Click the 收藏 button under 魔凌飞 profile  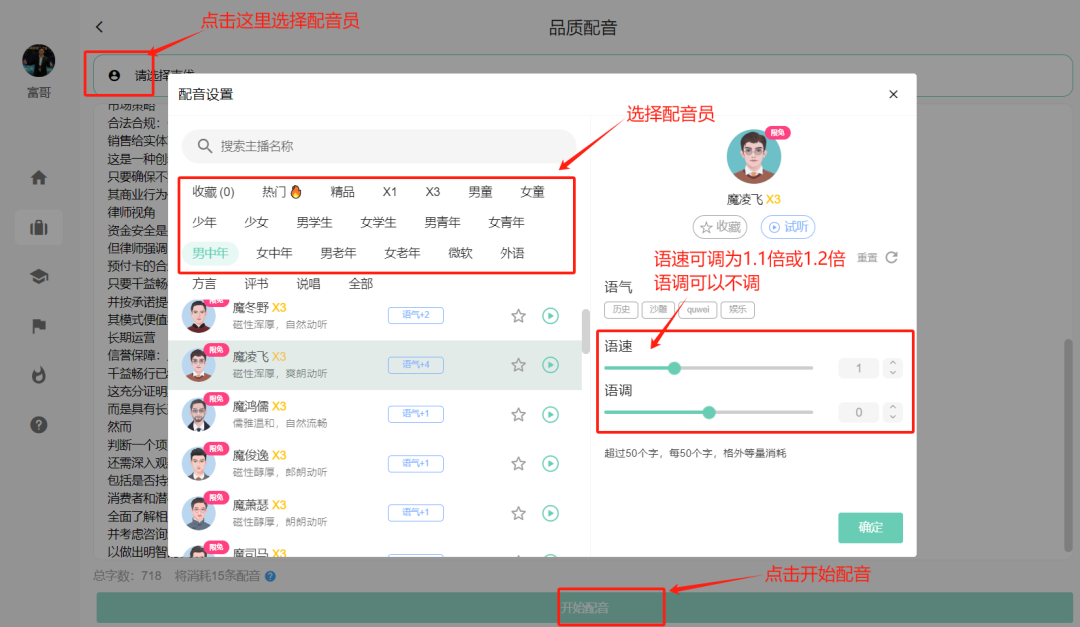[x=720, y=227]
